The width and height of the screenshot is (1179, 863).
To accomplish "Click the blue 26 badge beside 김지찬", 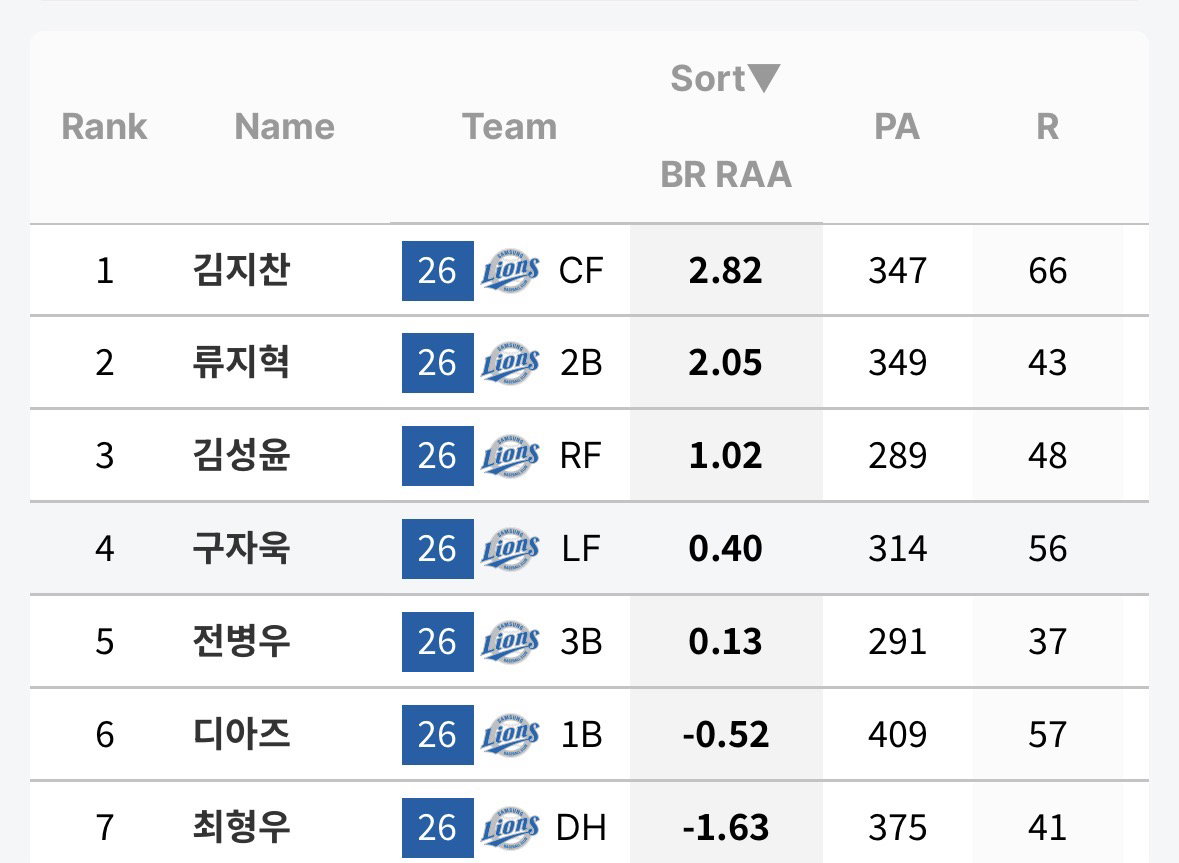I will 438,271.
